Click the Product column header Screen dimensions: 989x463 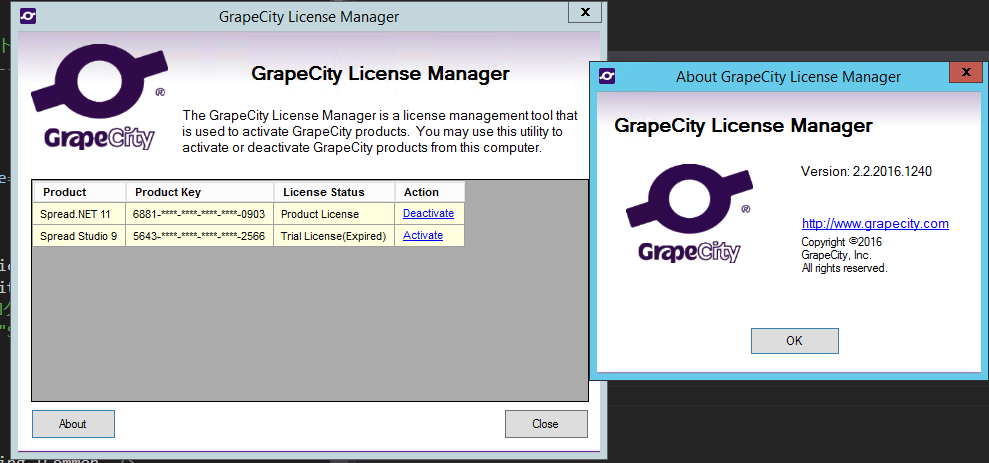pyautogui.click(x=79, y=192)
